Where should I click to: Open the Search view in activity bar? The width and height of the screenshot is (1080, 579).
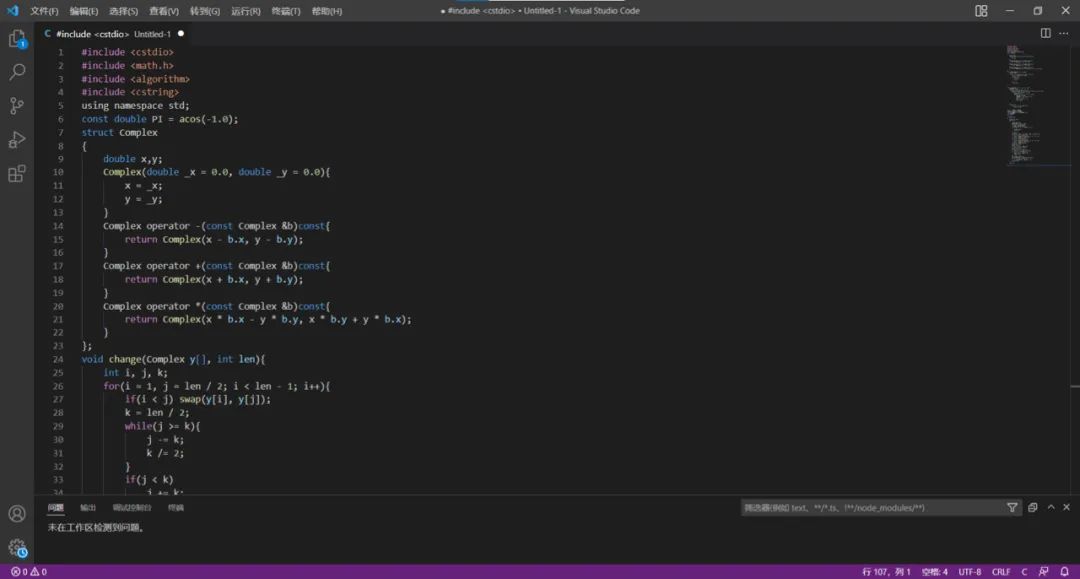[17, 72]
